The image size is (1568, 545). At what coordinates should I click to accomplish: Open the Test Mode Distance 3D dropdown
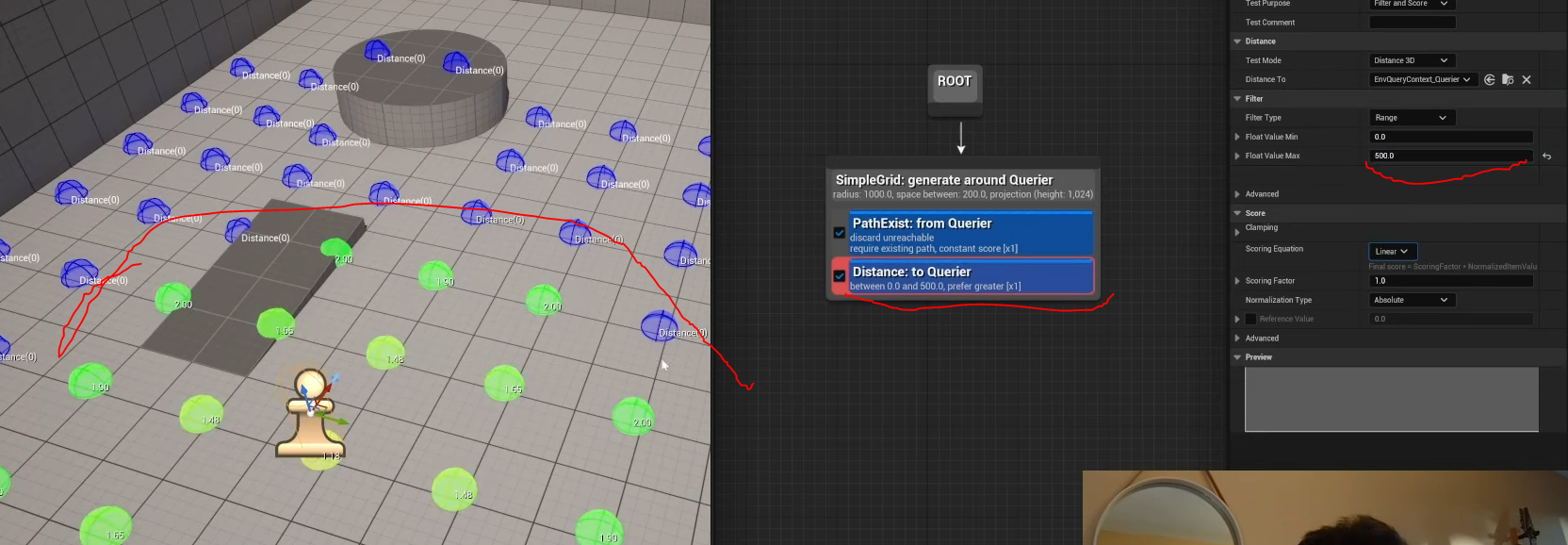(1410, 60)
